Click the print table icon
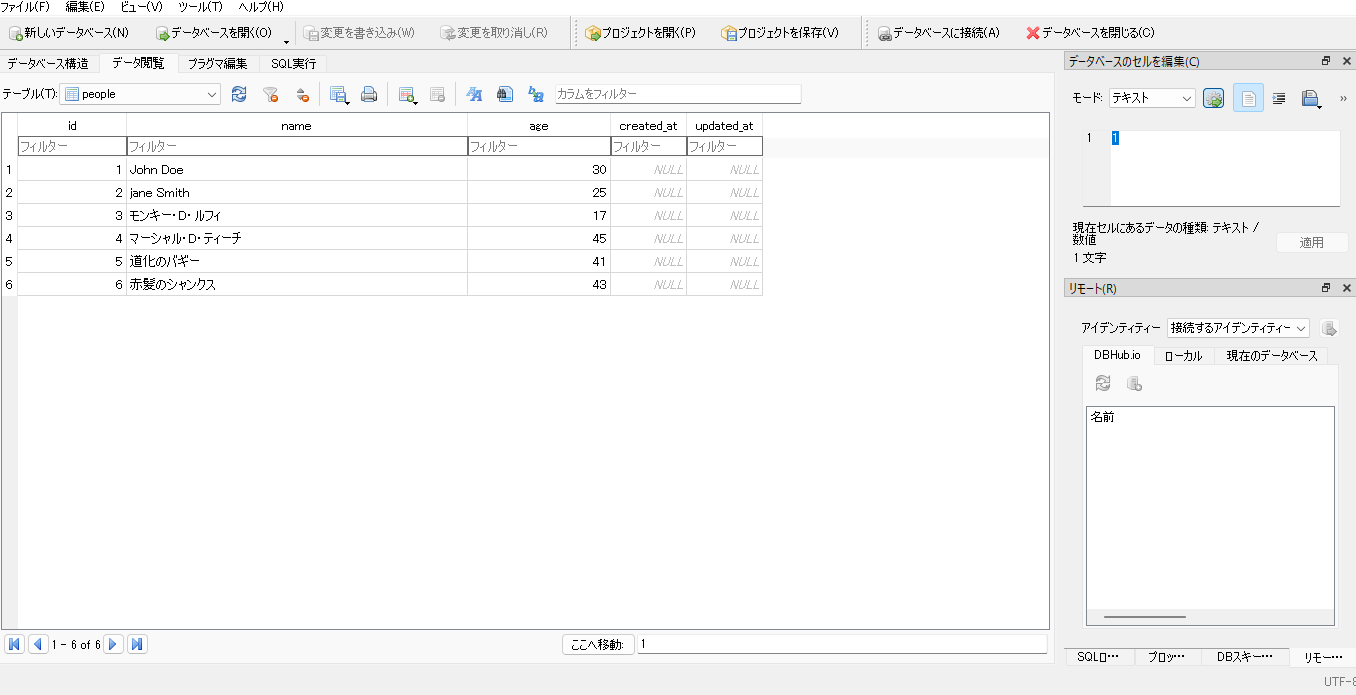 [x=369, y=94]
